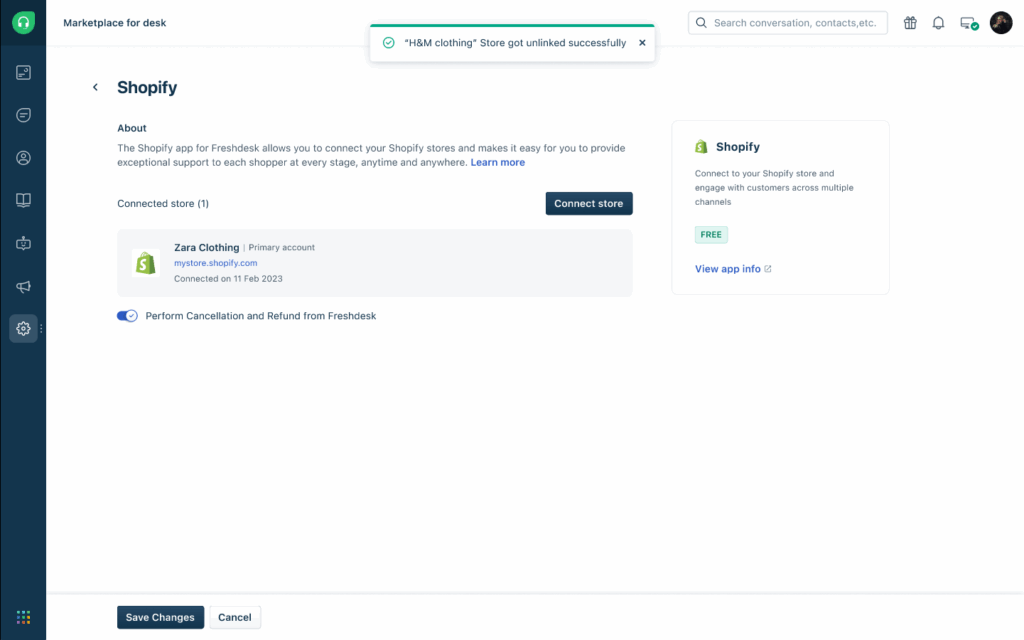Screen dimensions: 1024x640
Task: Open the Knowledge base book icon
Action: click(x=23, y=200)
